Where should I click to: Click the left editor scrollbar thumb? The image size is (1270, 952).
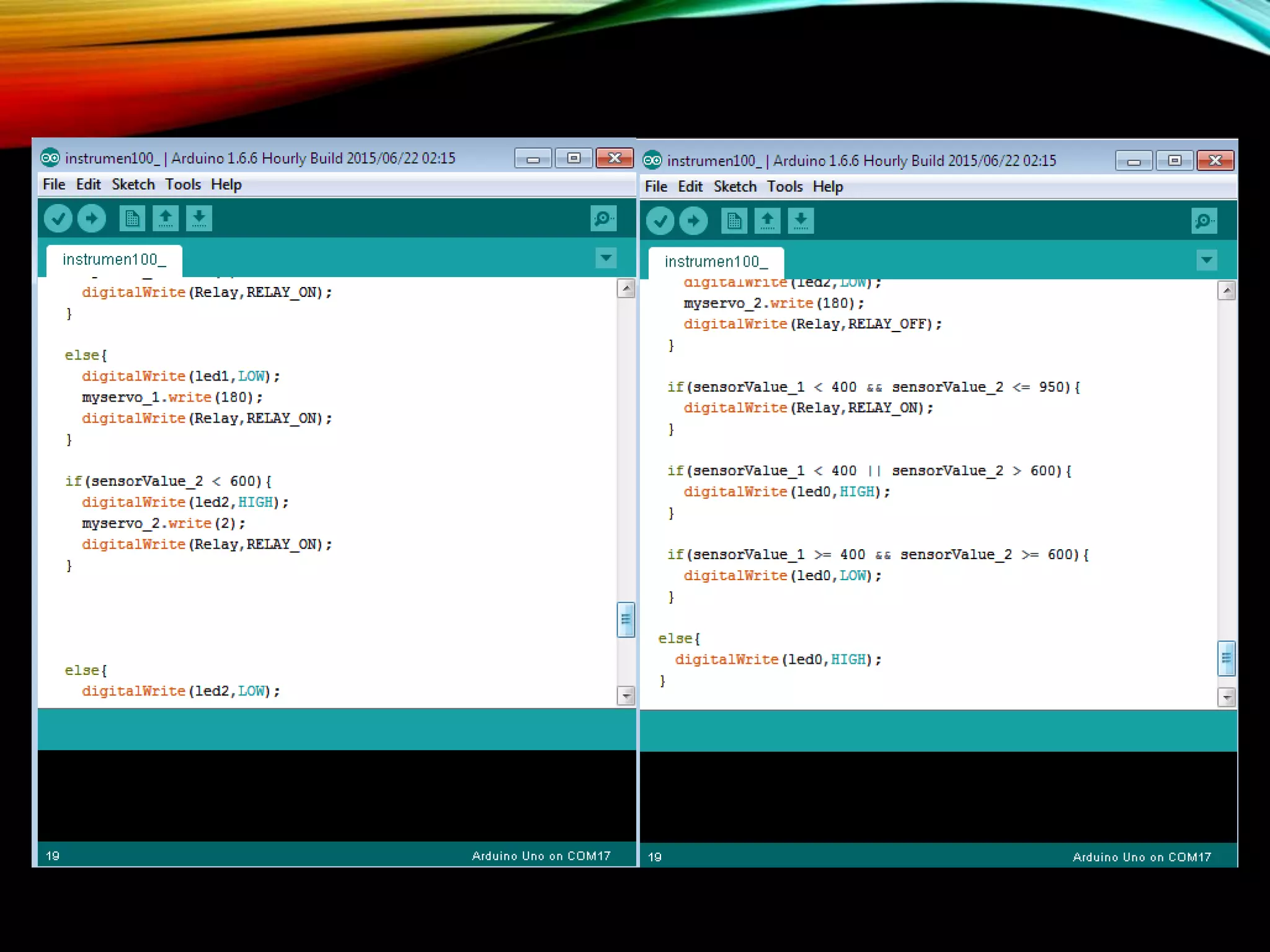coord(626,619)
